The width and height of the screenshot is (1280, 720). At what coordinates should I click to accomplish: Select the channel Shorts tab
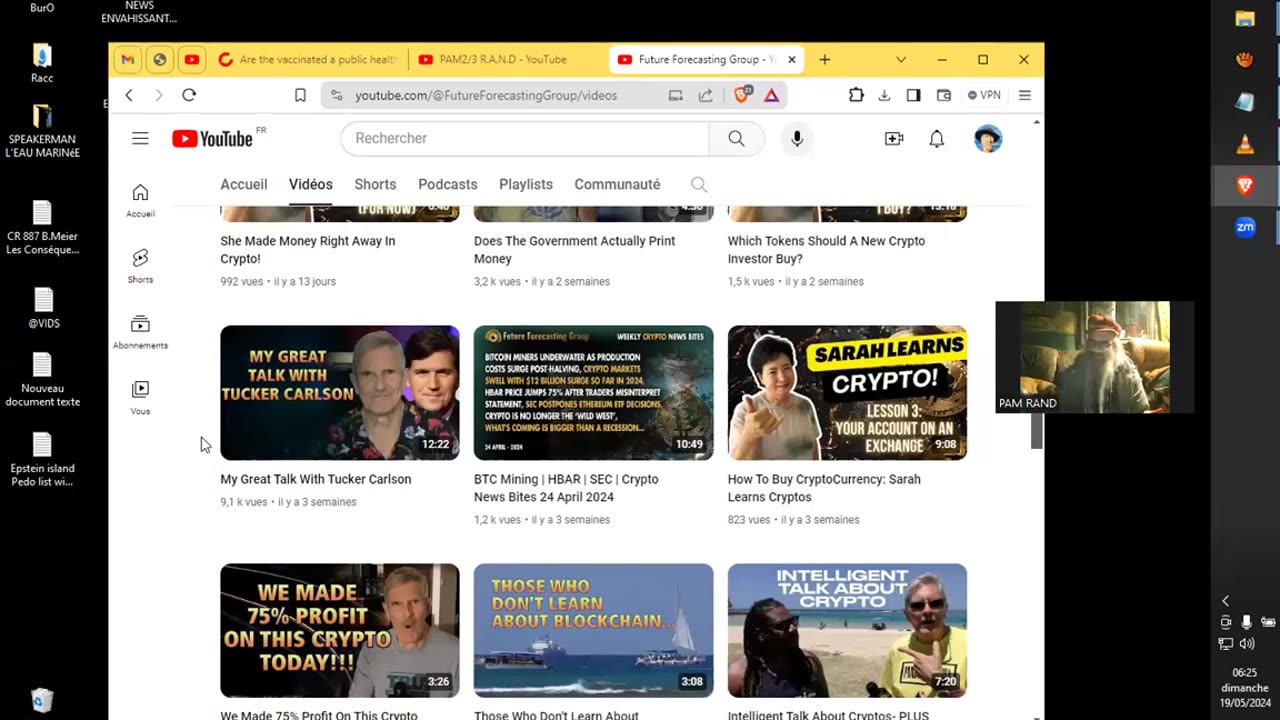click(x=375, y=184)
